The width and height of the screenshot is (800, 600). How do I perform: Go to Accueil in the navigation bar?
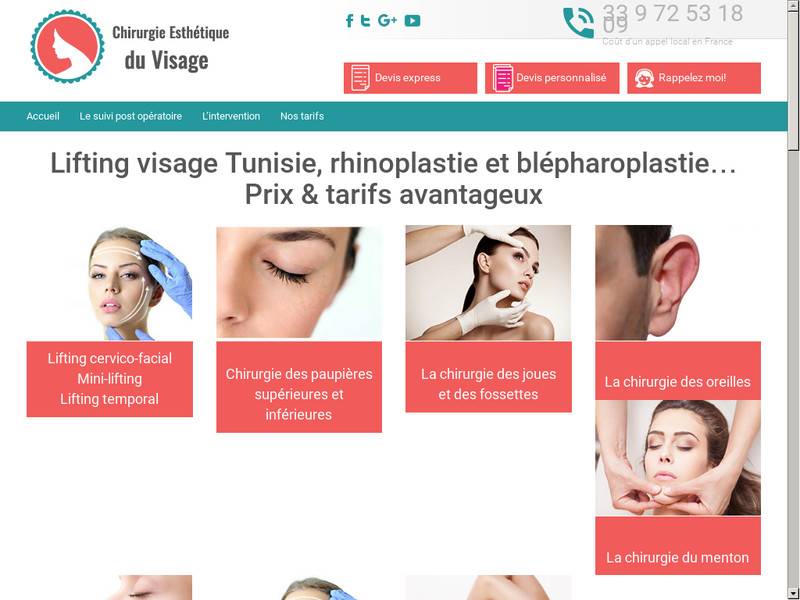click(43, 116)
